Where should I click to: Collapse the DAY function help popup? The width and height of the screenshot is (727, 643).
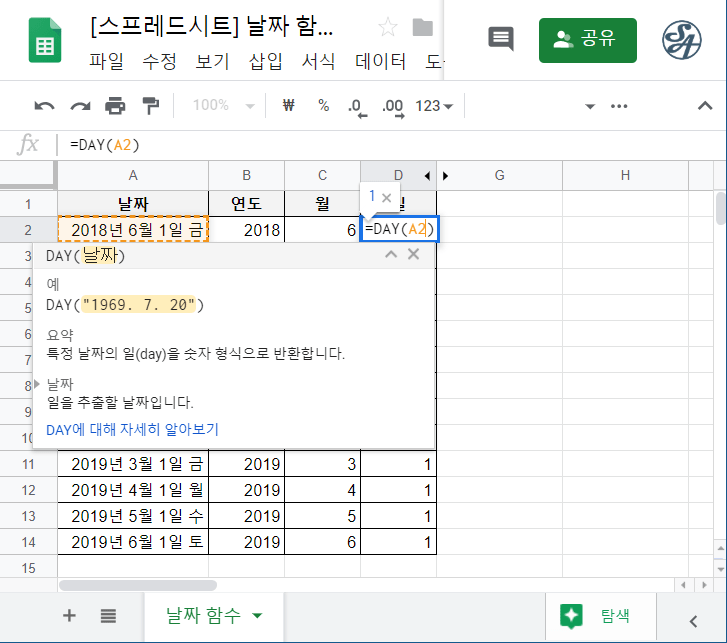[x=391, y=255]
